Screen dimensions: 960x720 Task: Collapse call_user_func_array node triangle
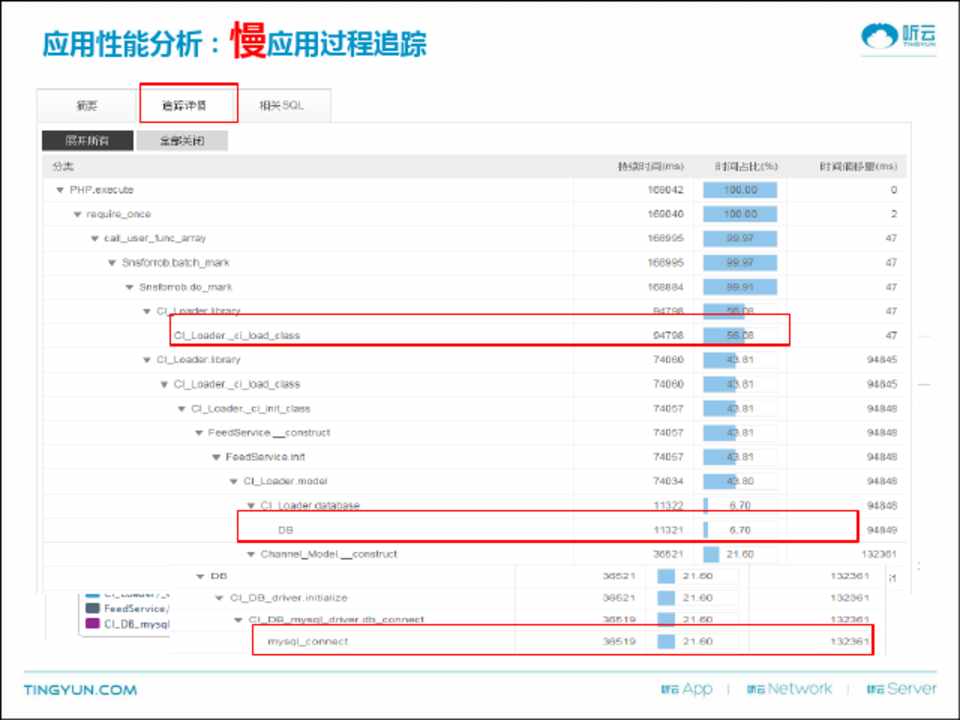(94, 239)
